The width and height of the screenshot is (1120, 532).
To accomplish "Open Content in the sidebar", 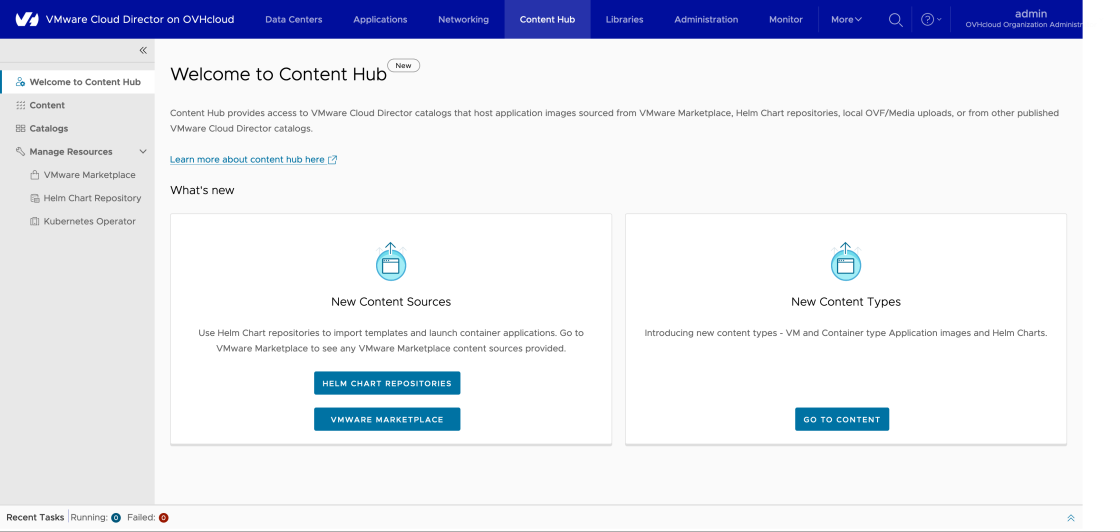I will tap(78, 105).
